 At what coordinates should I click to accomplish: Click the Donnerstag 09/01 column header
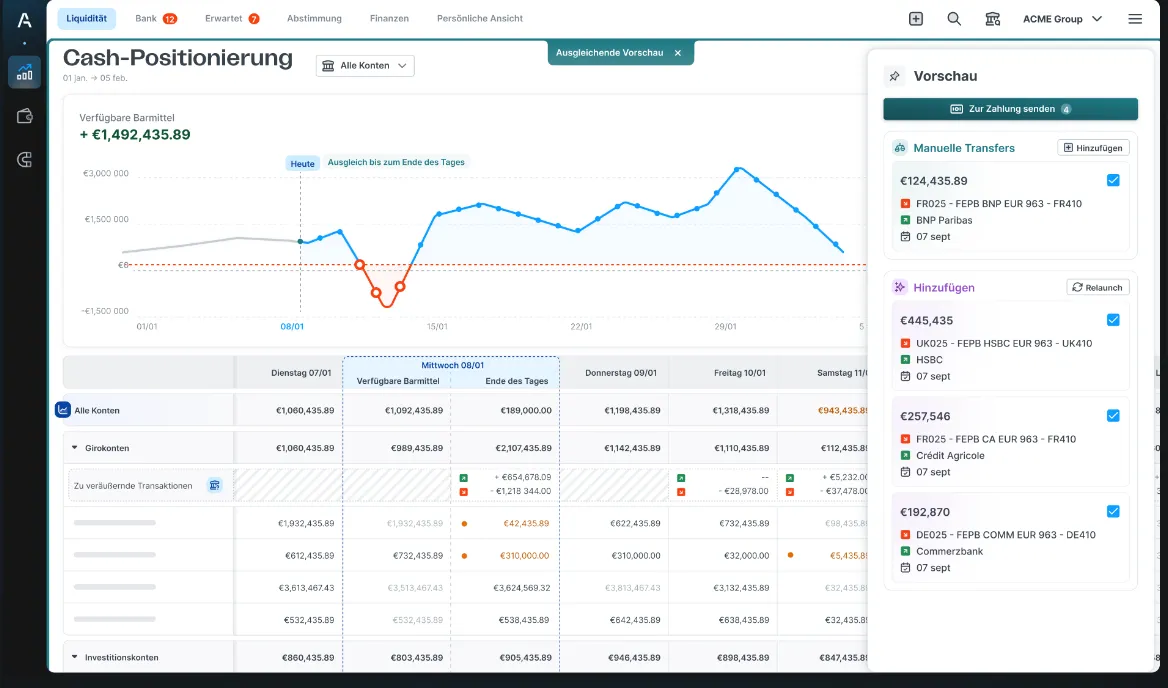(x=620, y=372)
